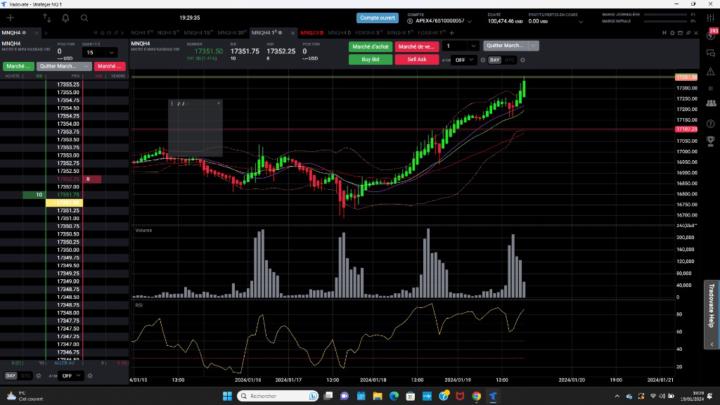The image size is (720, 405).
Task: Expand the profits/pertes dropdown arrow
Action: [580, 21]
